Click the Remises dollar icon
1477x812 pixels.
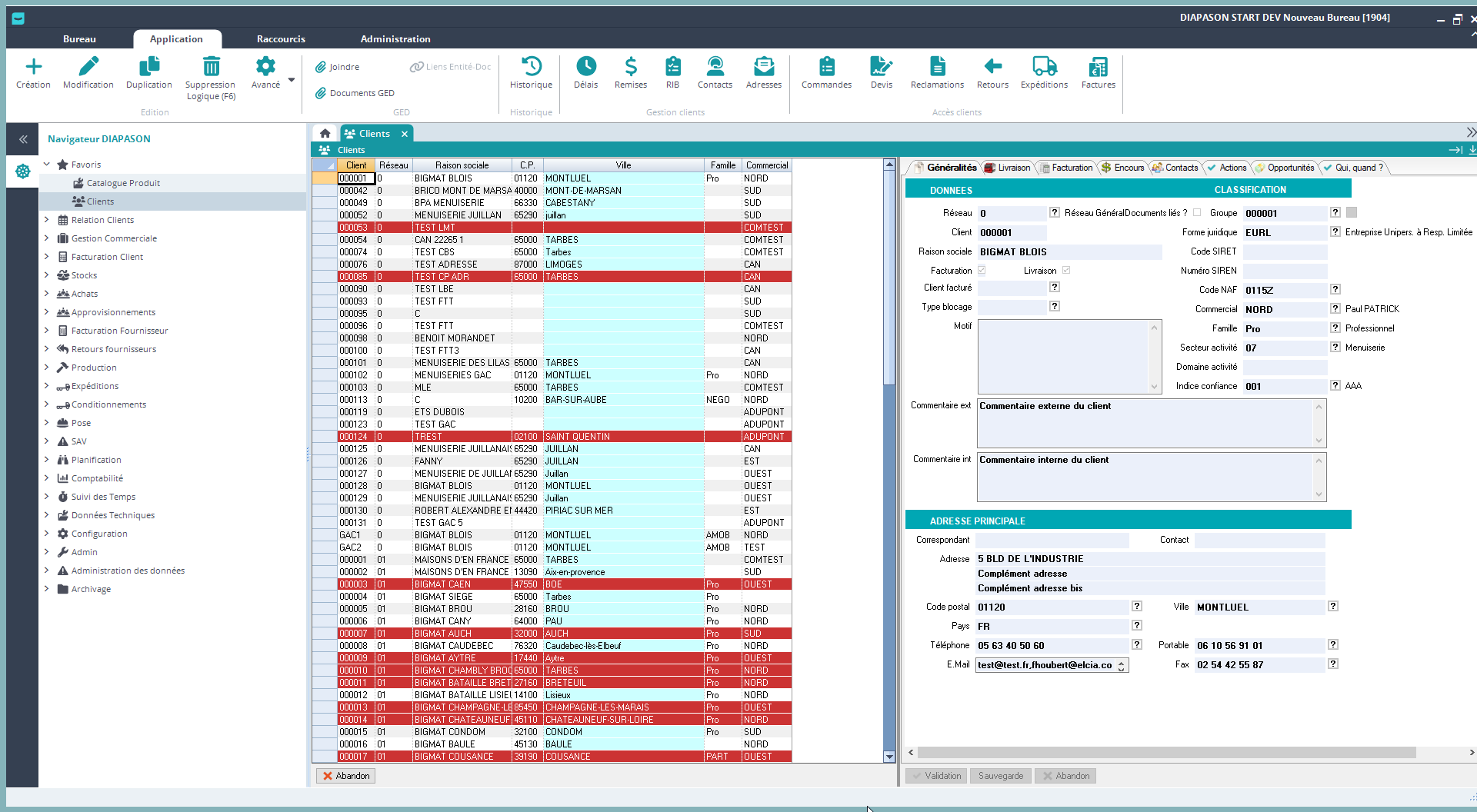click(x=630, y=67)
